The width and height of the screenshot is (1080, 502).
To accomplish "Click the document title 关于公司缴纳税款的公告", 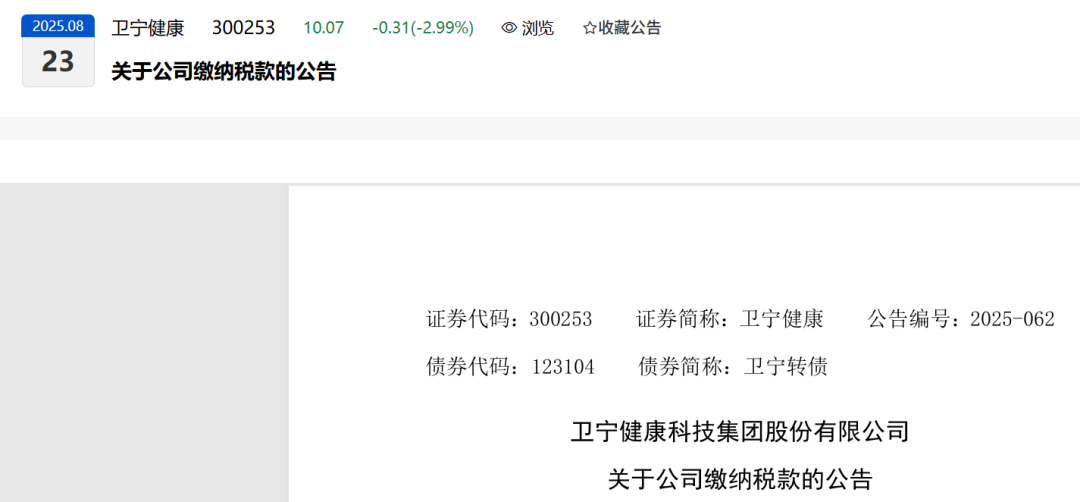I will point(740,479).
